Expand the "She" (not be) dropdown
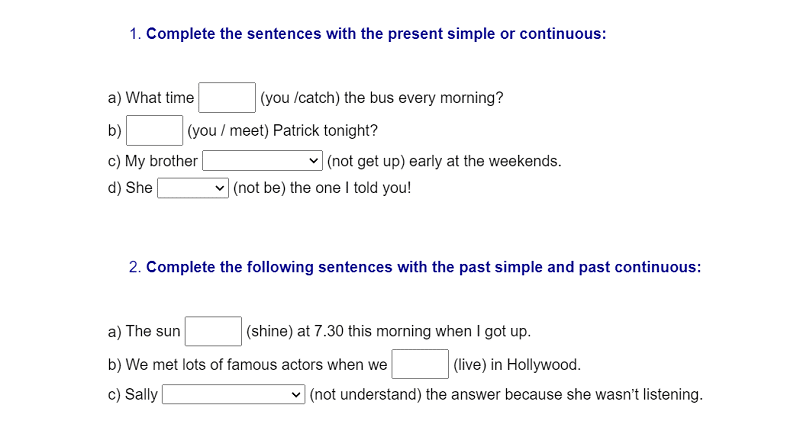This screenshot has height=437, width=800. (x=193, y=188)
